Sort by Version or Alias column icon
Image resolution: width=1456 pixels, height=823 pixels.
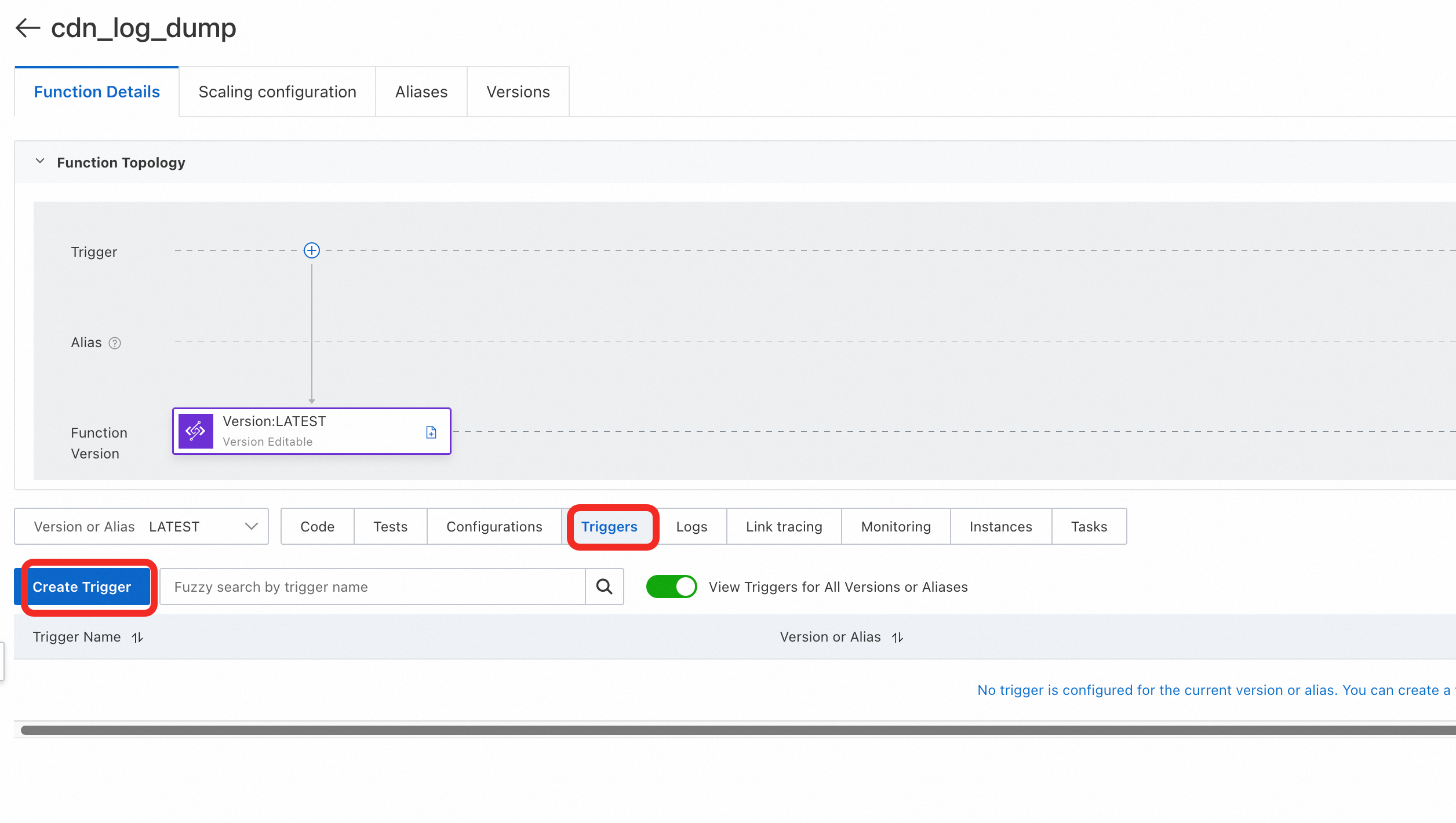tap(897, 638)
